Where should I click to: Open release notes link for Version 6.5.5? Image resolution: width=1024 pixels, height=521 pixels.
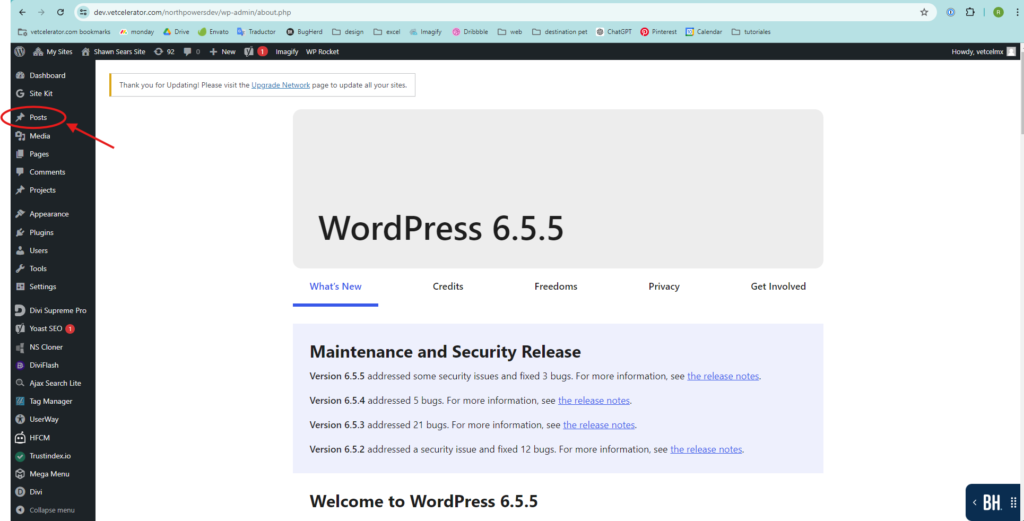tap(723, 376)
